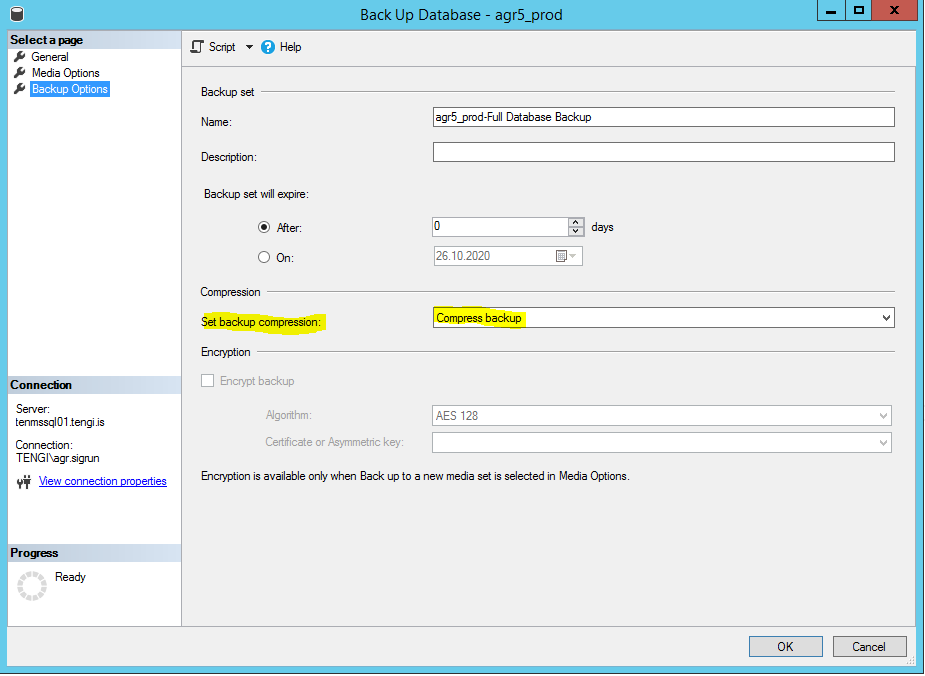925x676 pixels.
Task: Click the Script toolbar button
Action: pyautogui.click(x=213, y=47)
